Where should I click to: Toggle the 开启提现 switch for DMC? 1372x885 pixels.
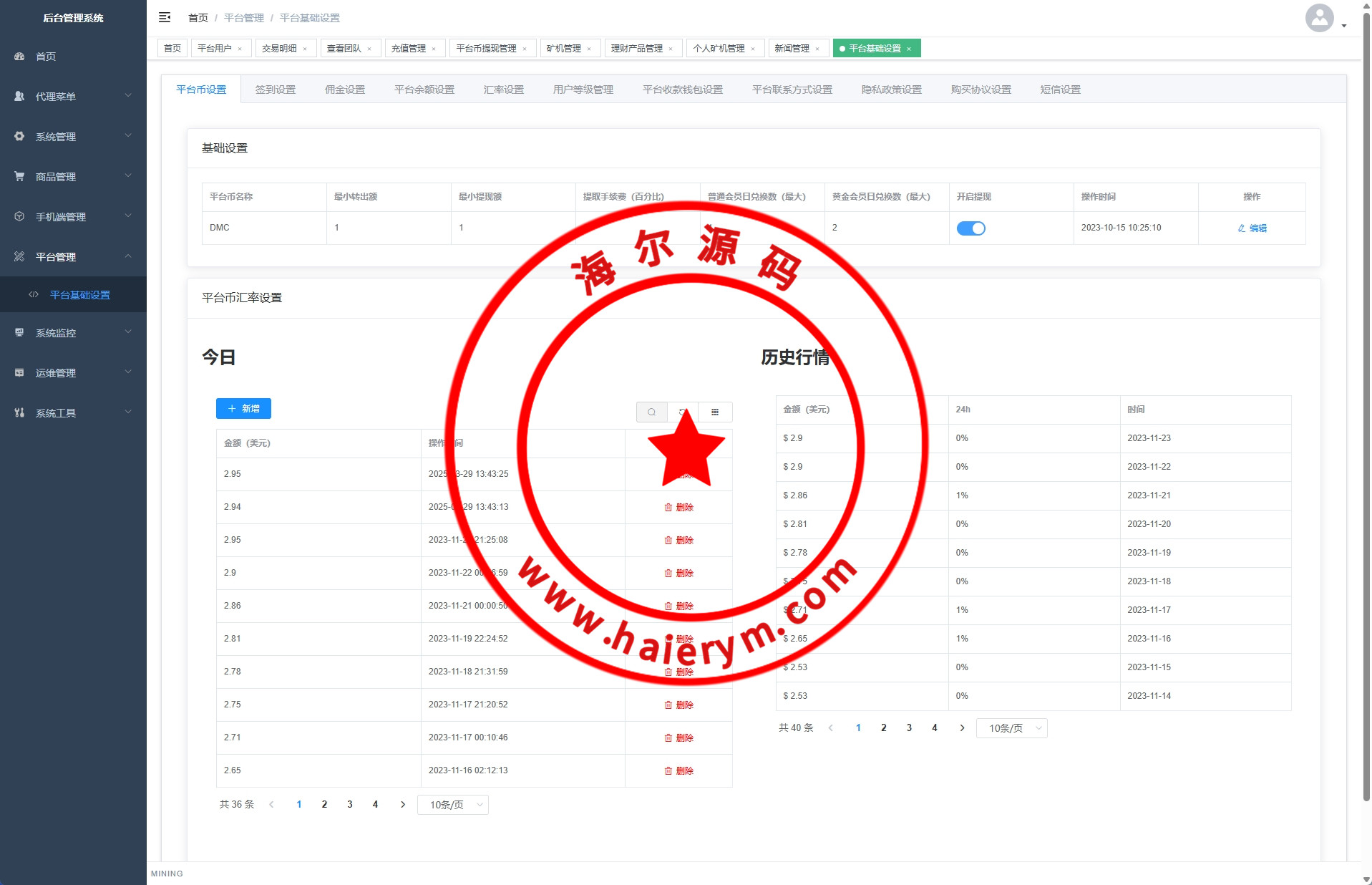970,228
